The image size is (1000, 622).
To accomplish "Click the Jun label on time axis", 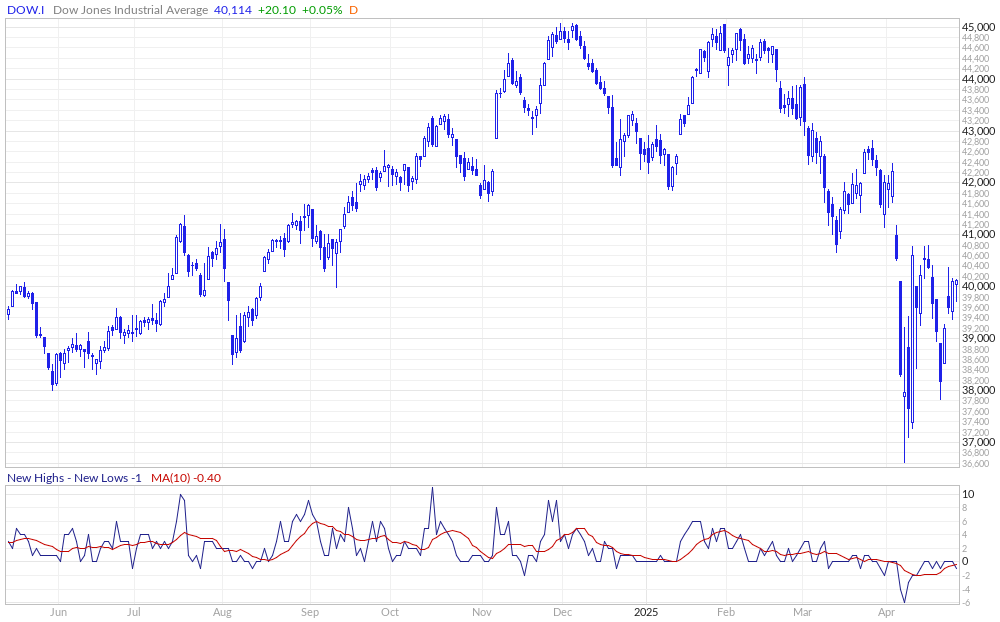I will tap(58, 611).
